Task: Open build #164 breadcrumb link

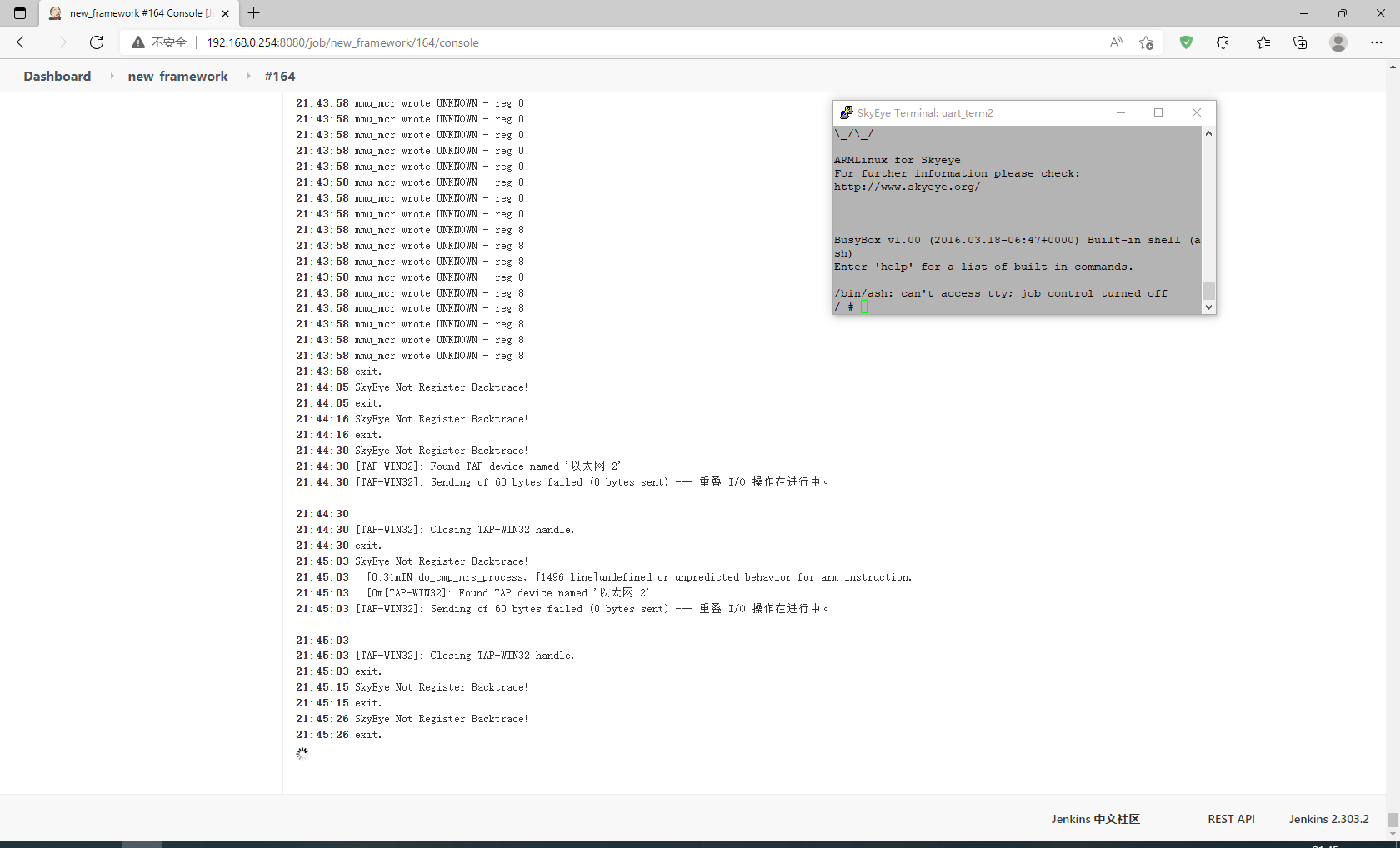Action: (x=280, y=76)
